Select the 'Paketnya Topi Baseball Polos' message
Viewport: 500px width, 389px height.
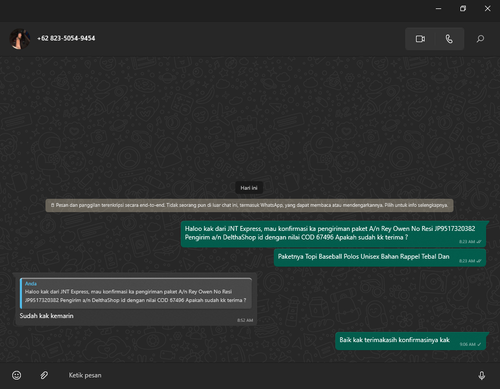click(x=380, y=258)
